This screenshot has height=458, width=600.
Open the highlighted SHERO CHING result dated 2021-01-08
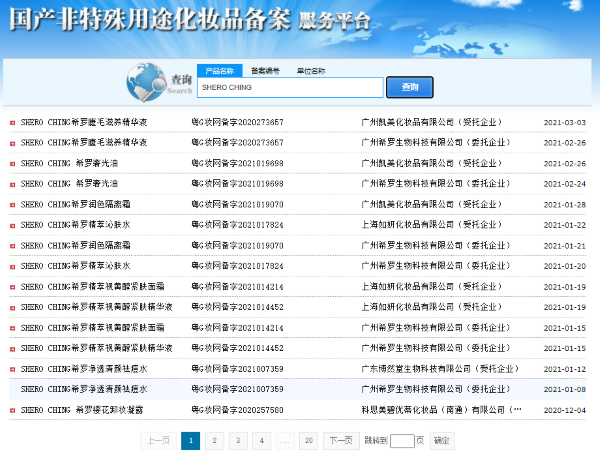(84, 389)
